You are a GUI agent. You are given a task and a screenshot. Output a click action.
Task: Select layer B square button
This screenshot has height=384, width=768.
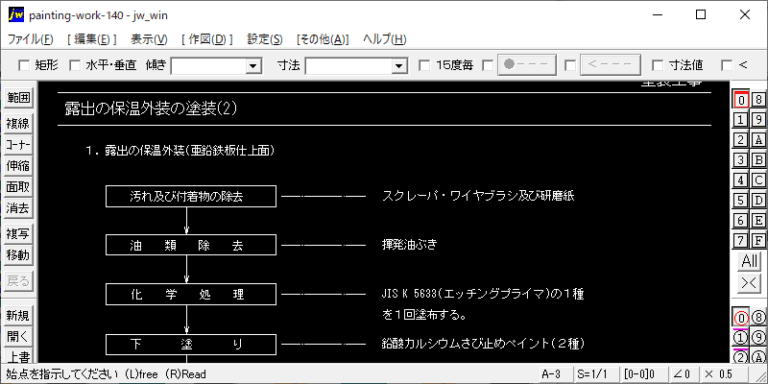pos(758,160)
